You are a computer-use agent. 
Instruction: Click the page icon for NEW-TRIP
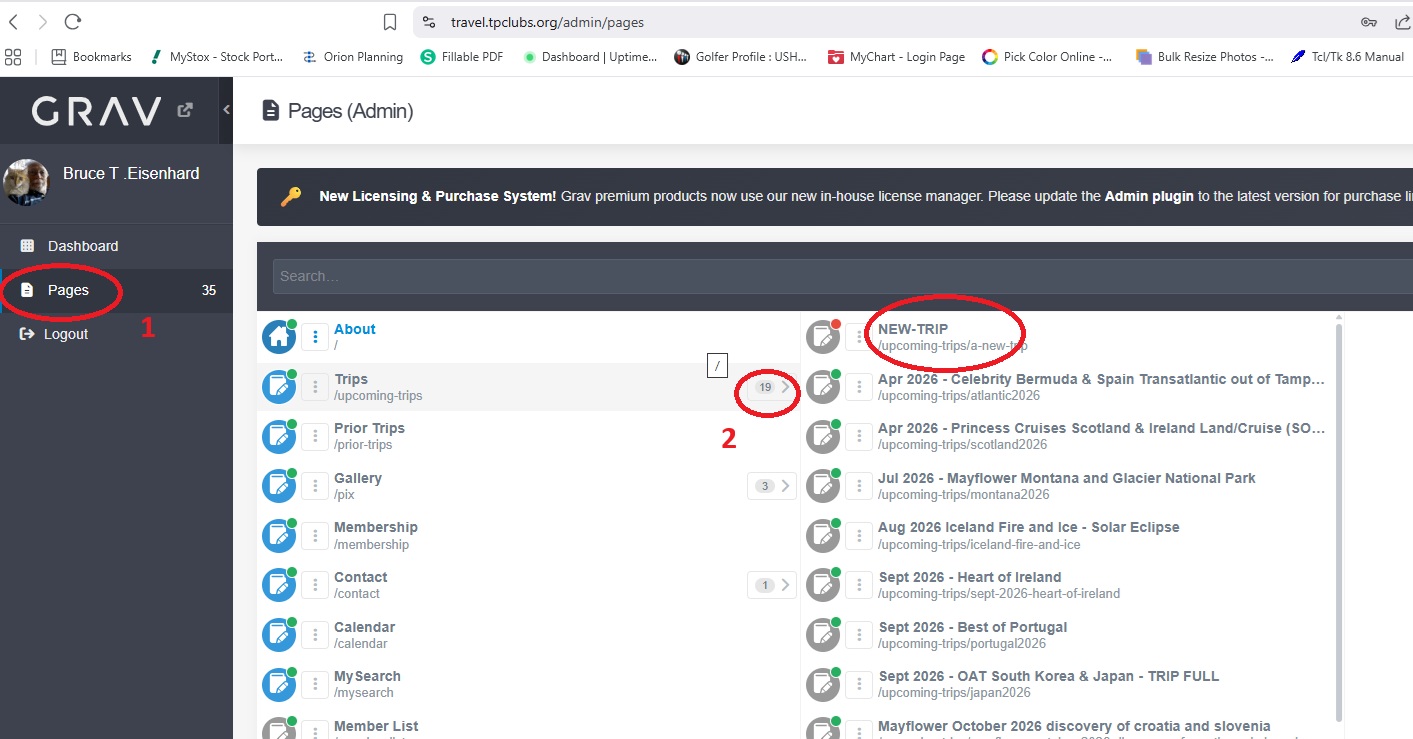click(823, 338)
